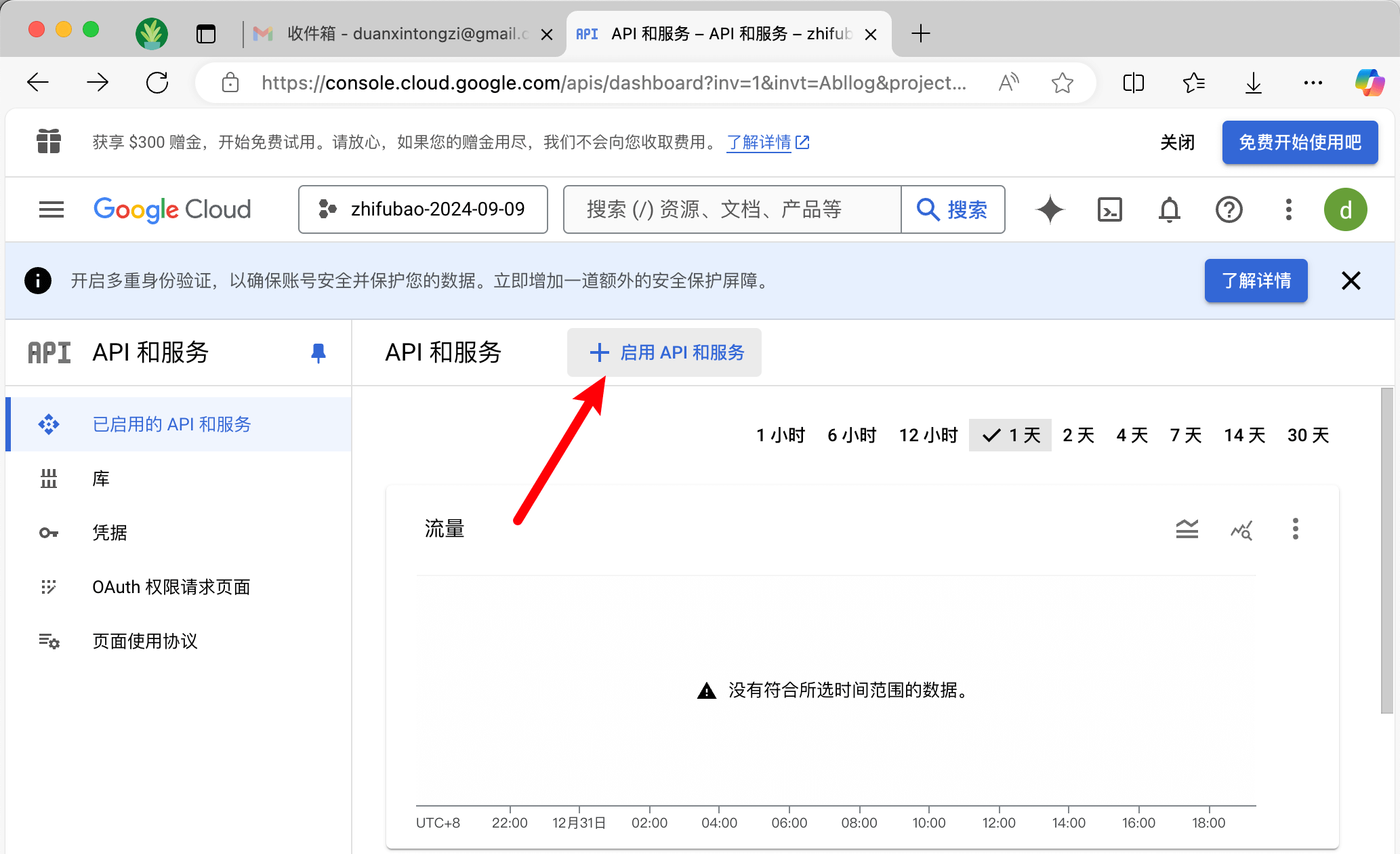1400x854 pixels.
Task: Switch to the Gmail 收件箱 tab
Action: [400, 34]
